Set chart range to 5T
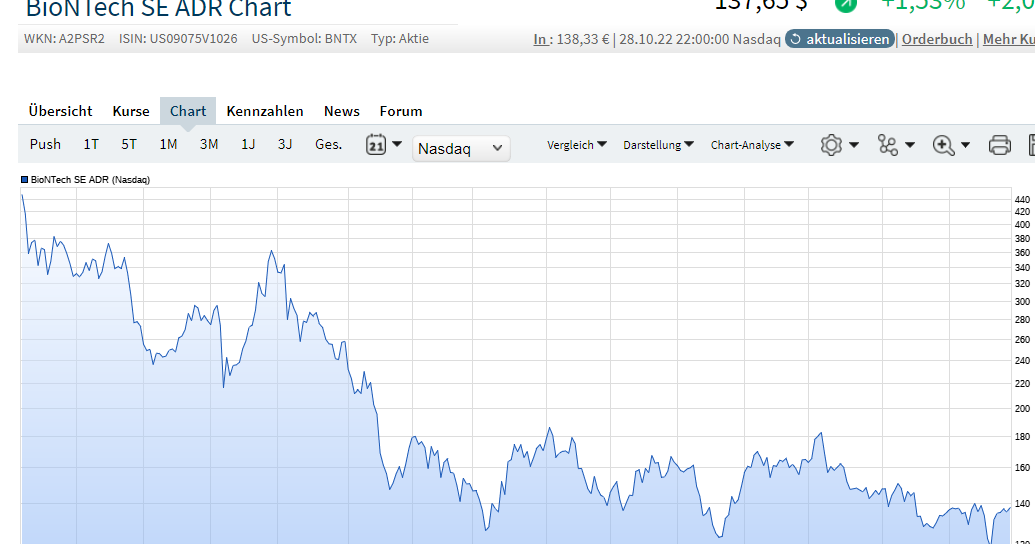Screen dimensions: 1035x544 (x=129, y=144)
